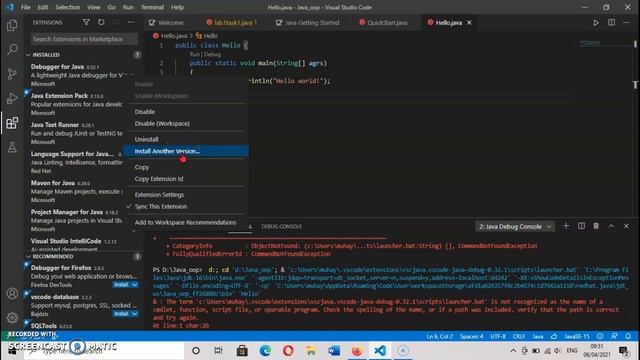This screenshot has height=360, width=640.
Task: Click the feedback icon in status bar
Action: point(614,336)
